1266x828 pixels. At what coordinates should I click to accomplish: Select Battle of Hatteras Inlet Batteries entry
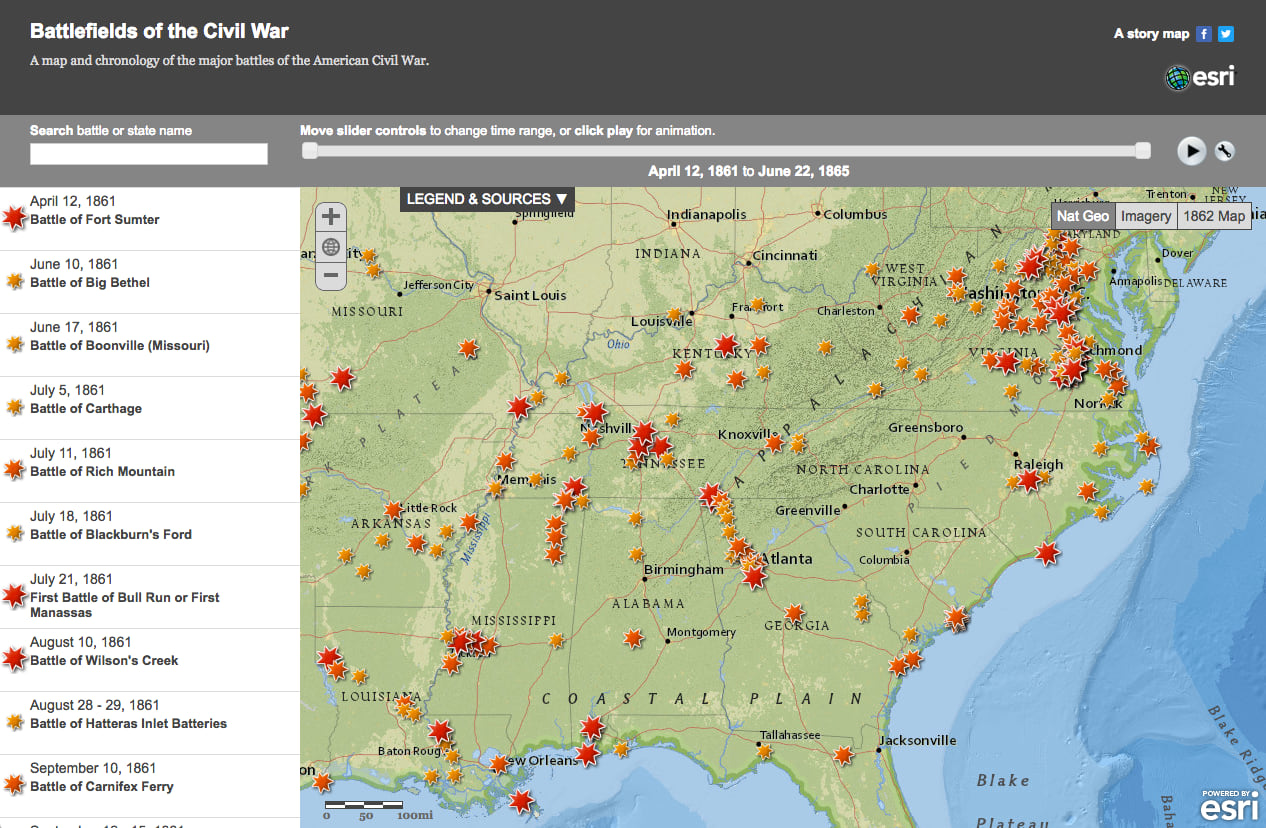[150, 723]
